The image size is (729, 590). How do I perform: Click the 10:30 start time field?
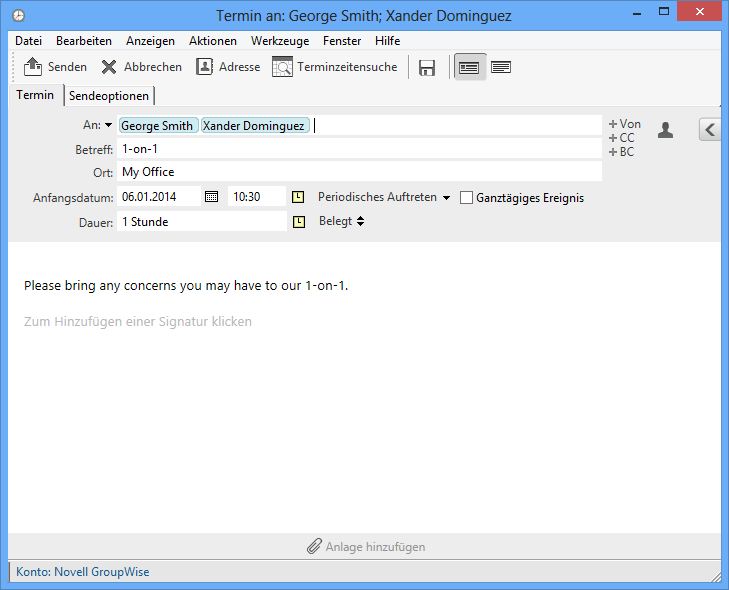click(x=257, y=197)
